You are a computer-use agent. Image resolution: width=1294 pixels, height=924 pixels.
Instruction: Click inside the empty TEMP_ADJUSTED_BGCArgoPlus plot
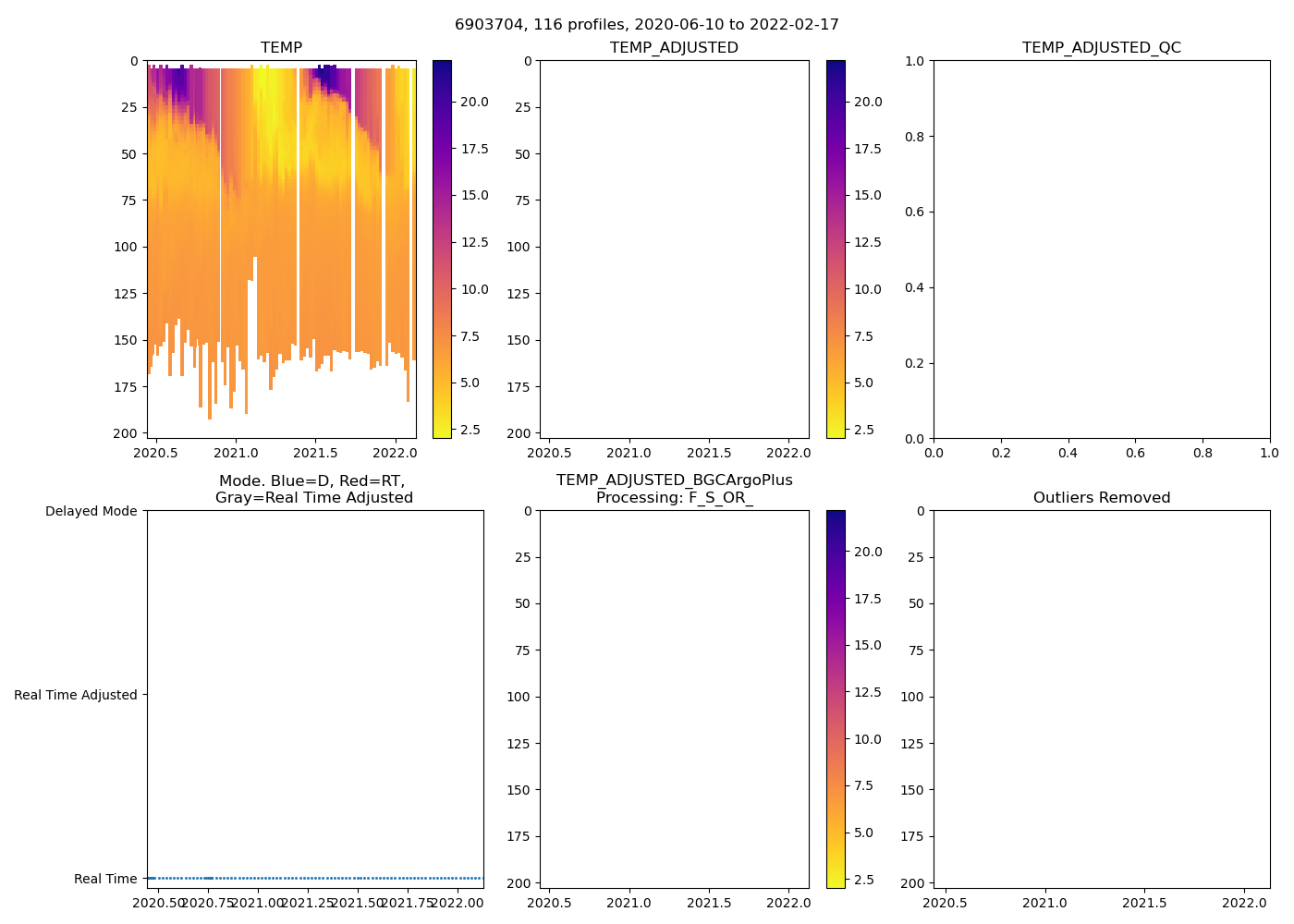point(674,699)
